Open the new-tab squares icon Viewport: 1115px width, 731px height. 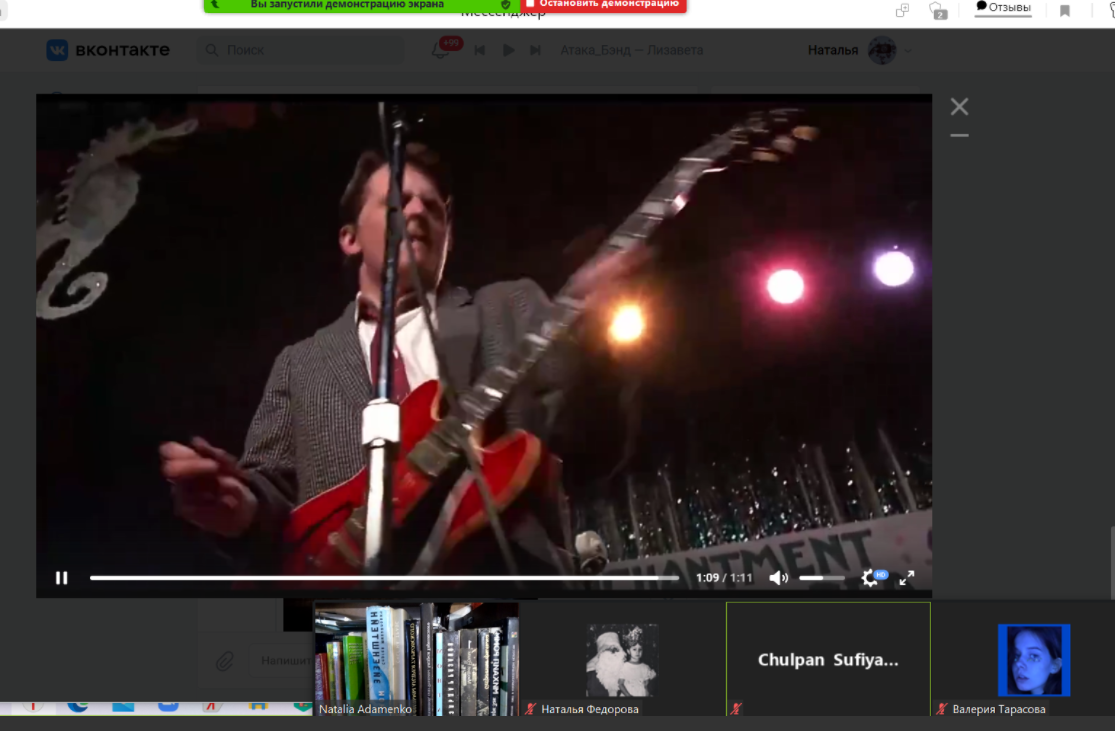point(902,10)
